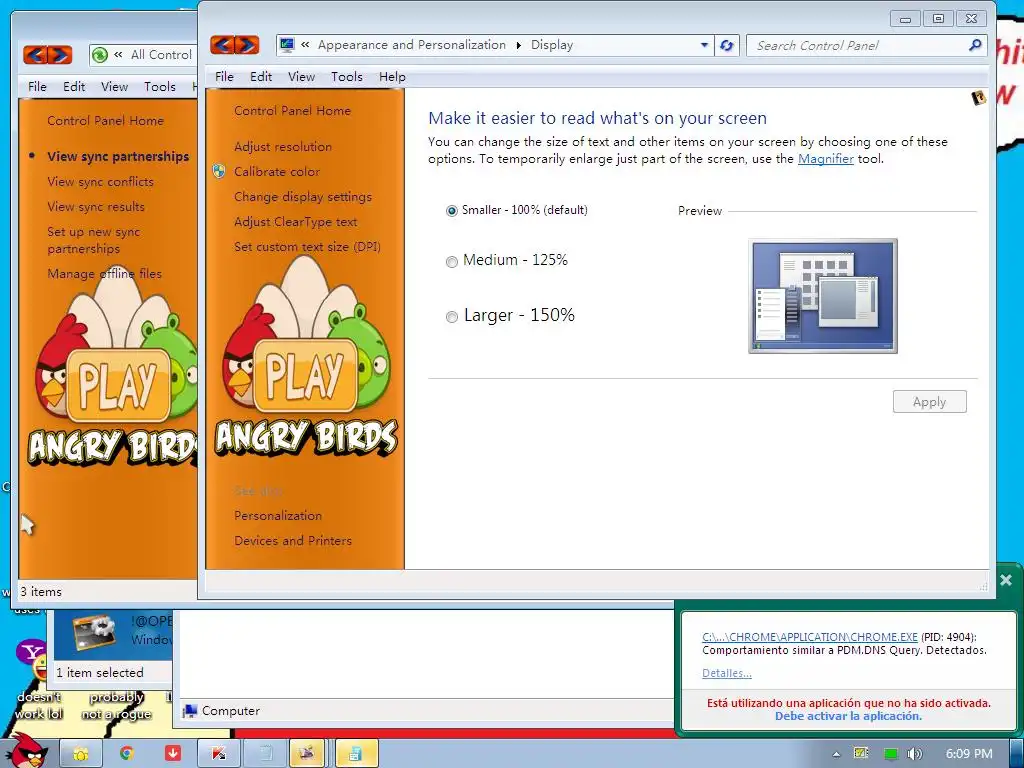Viewport: 1024px width, 768px height.
Task: Open the blank document taskbar icon
Action: click(265, 754)
